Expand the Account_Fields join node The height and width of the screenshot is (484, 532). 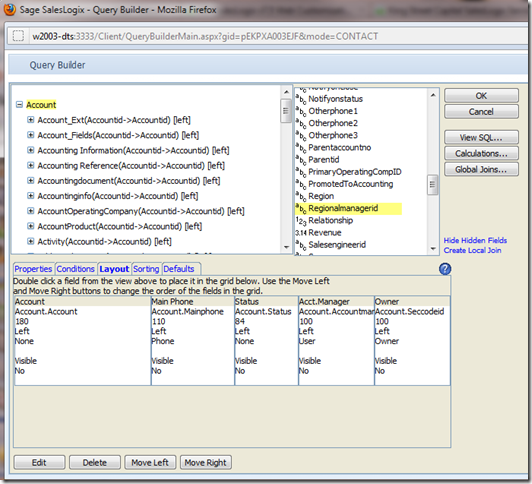coord(31,135)
